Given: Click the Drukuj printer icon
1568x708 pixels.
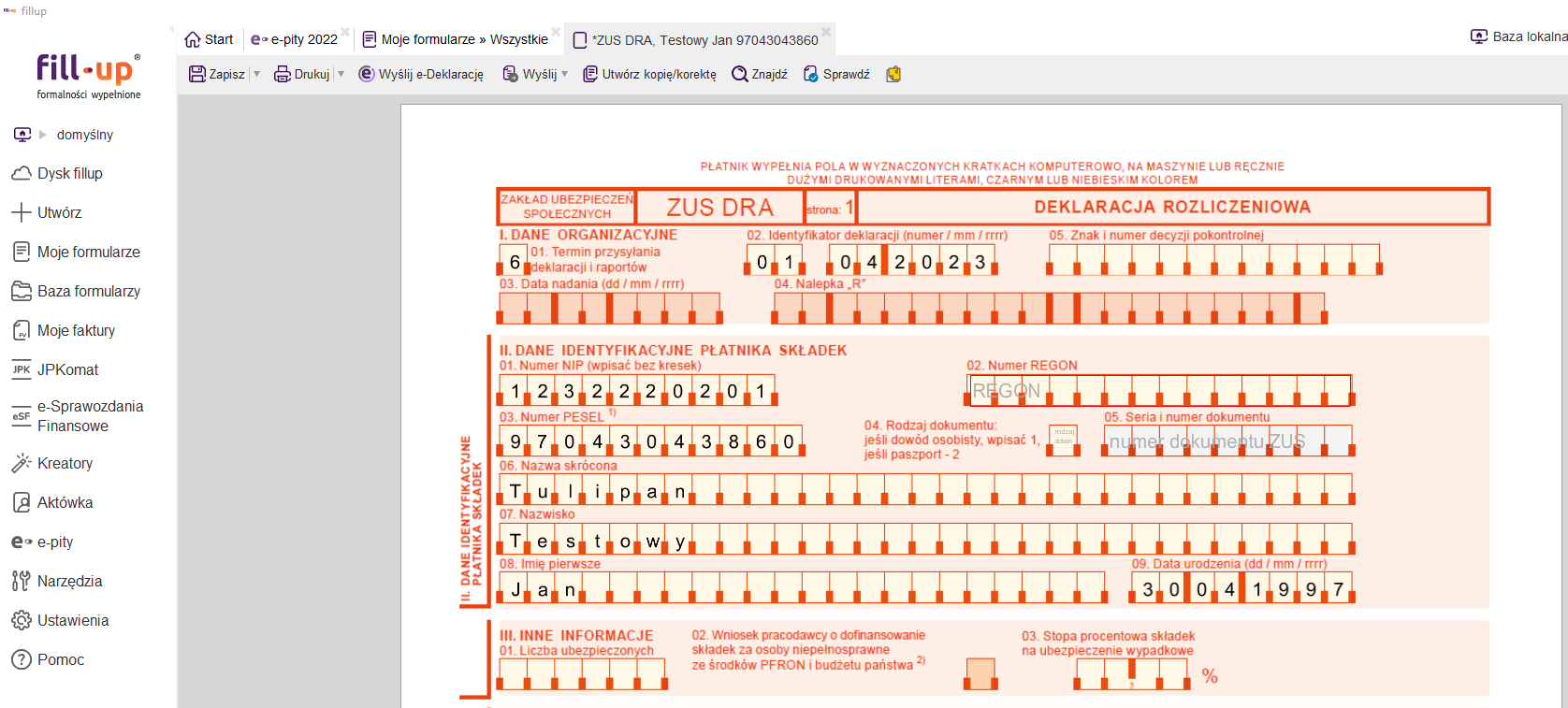Looking at the screenshot, I should (x=283, y=74).
